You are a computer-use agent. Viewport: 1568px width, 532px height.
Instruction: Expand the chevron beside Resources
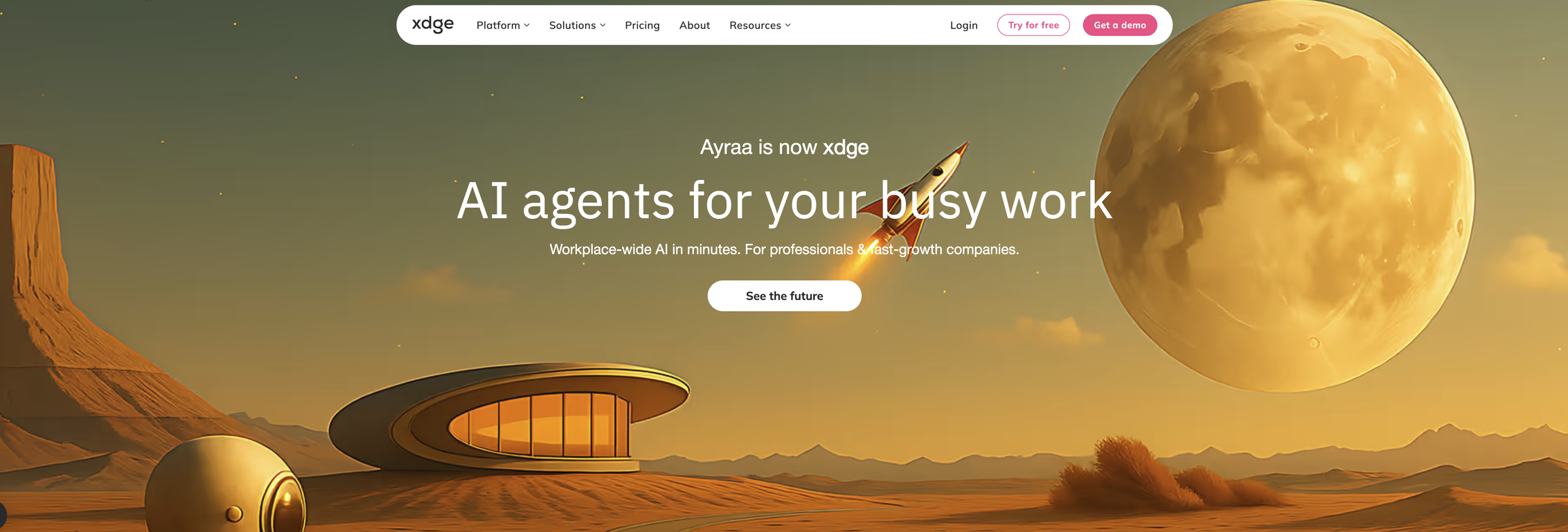pos(787,25)
